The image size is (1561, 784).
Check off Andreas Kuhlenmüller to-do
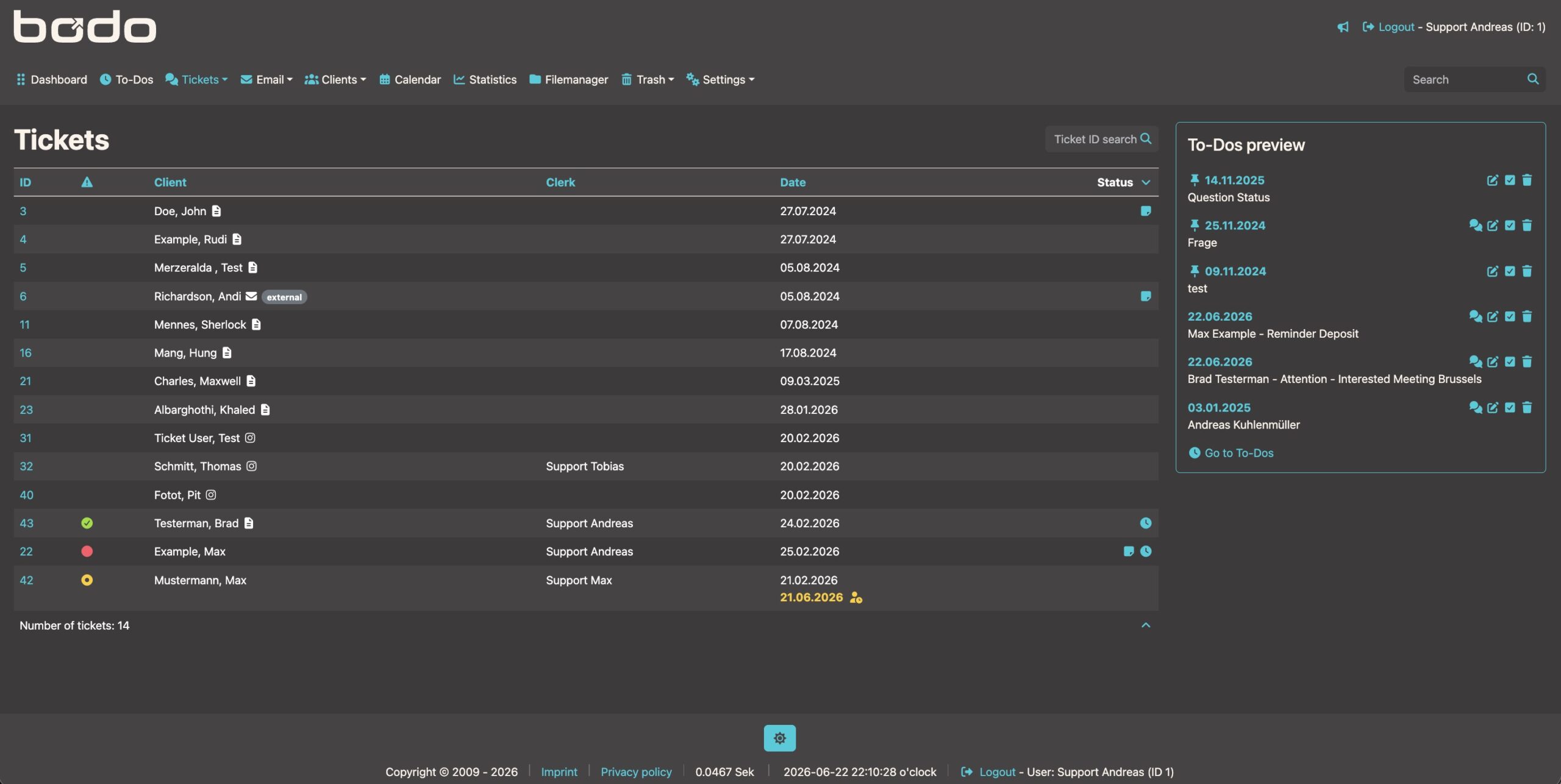point(1510,407)
